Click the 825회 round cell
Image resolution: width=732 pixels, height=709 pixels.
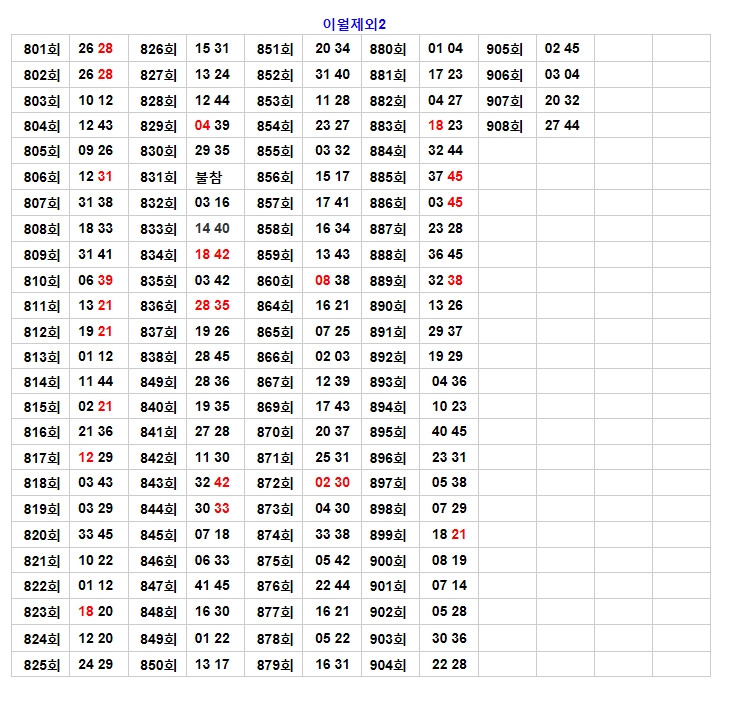pos(41,665)
